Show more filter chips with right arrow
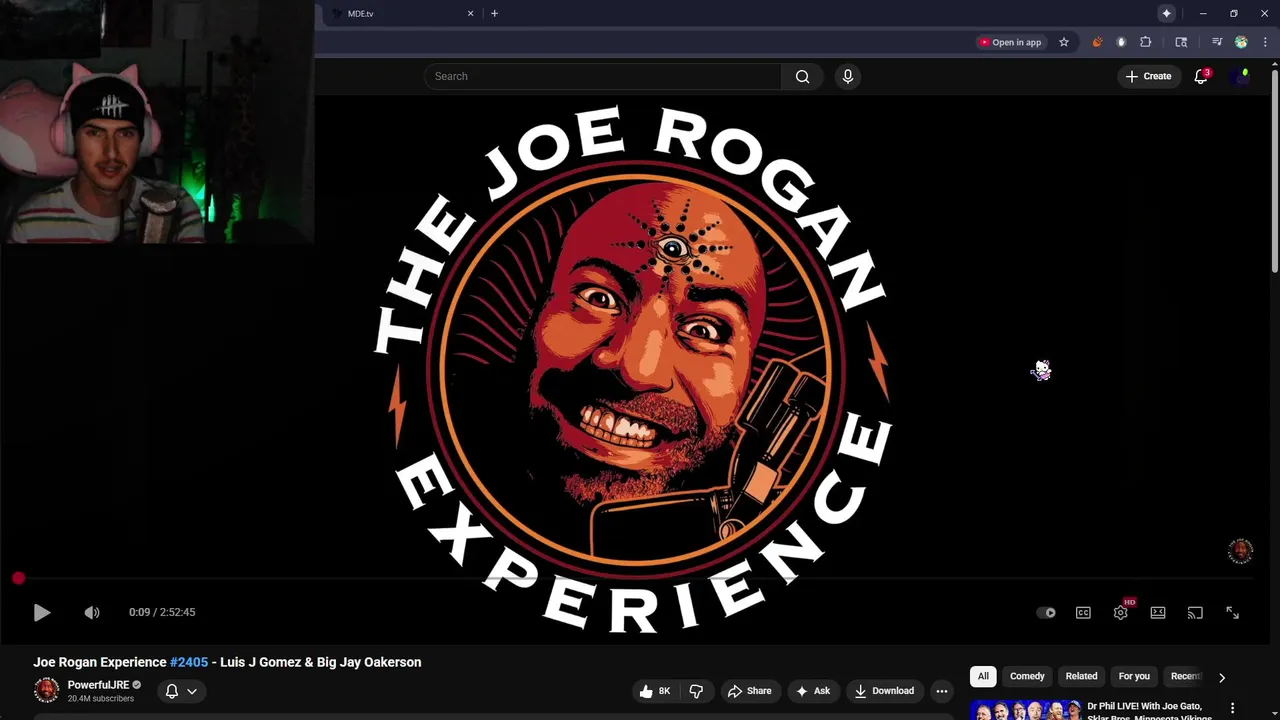The width and height of the screenshot is (1280, 720). [1221, 677]
